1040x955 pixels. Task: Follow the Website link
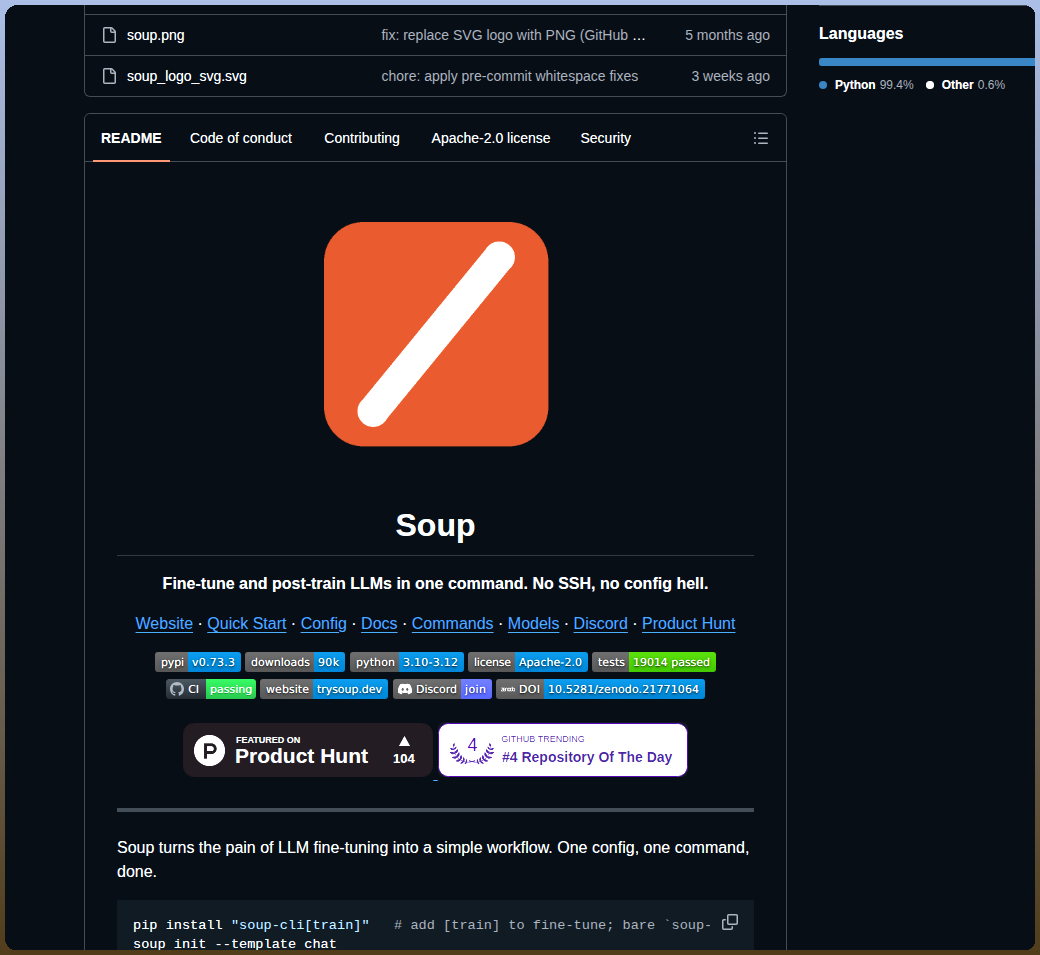(164, 623)
